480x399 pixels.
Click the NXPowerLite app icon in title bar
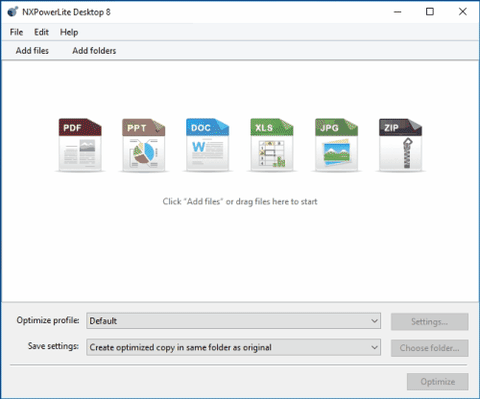click(x=13, y=12)
